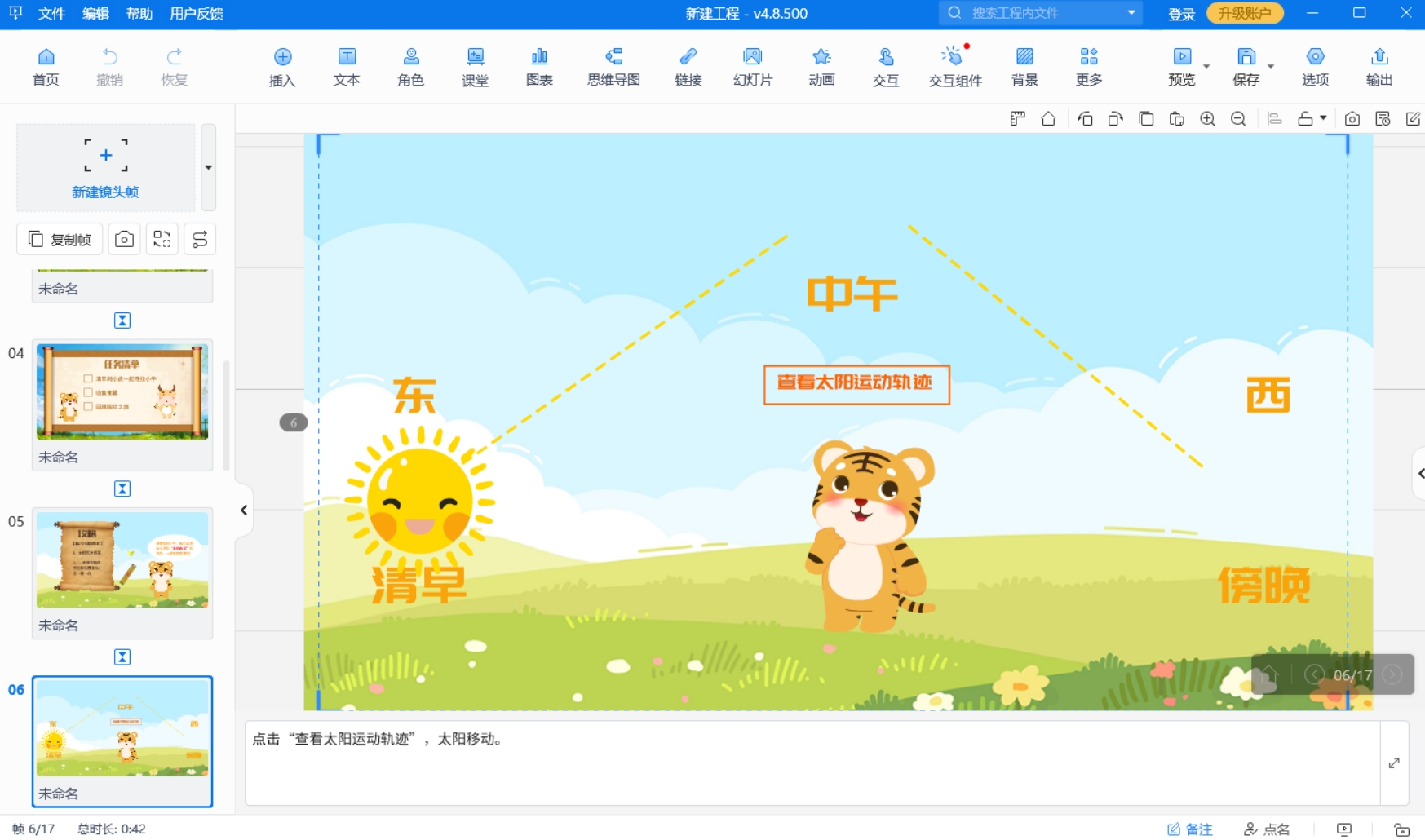The width and height of the screenshot is (1425, 840).
Task: Click the 撤销 undo icon
Action: click(x=111, y=65)
